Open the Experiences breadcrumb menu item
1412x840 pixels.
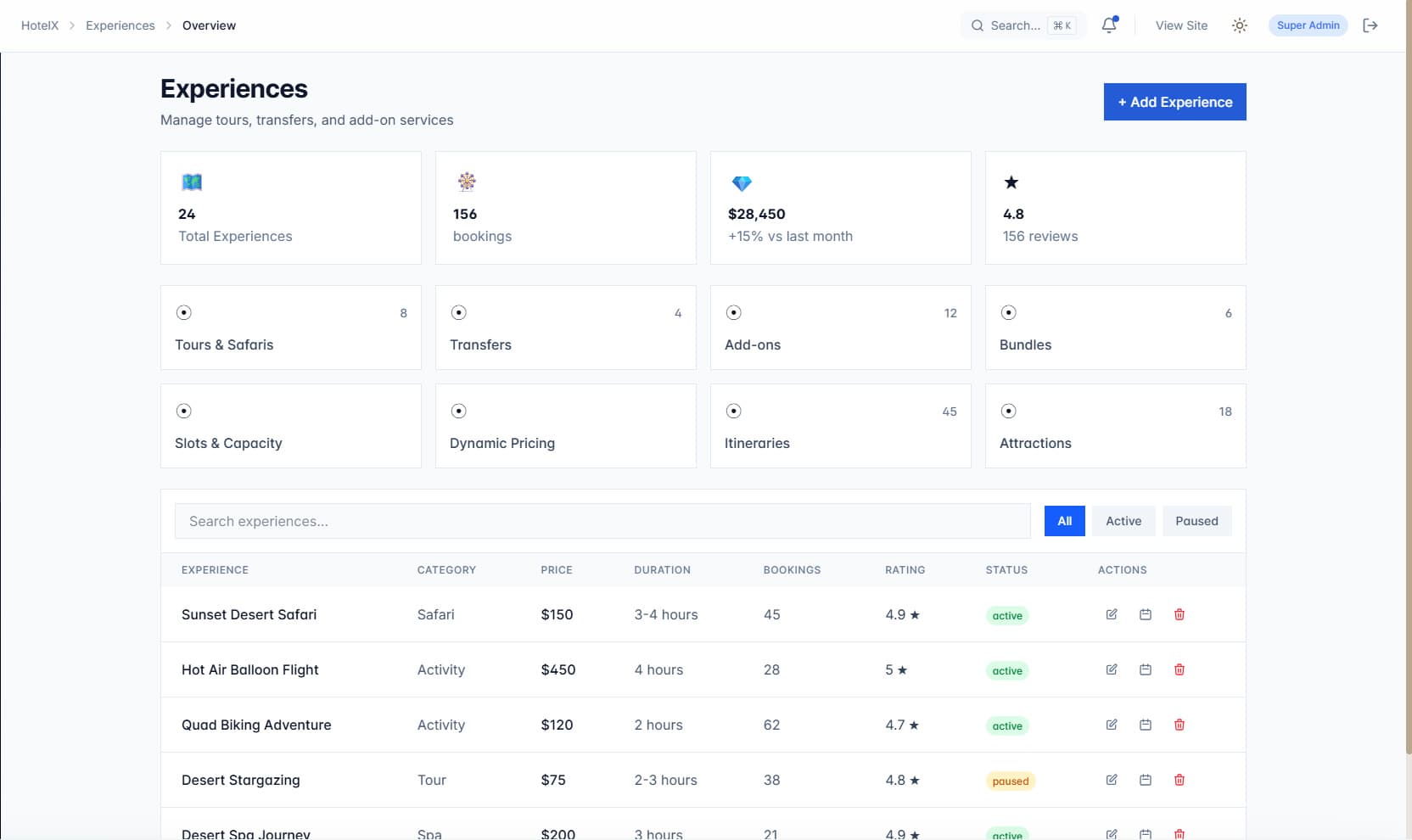click(x=120, y=25)
